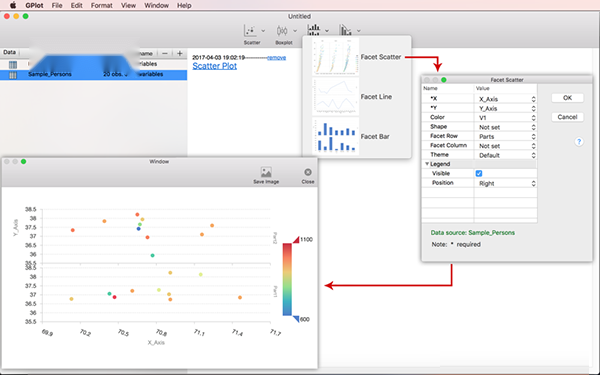The width and height of the screenshot is (600, 375).
Task: Click the plus button in Data panel
Action: tap(179, 54)
